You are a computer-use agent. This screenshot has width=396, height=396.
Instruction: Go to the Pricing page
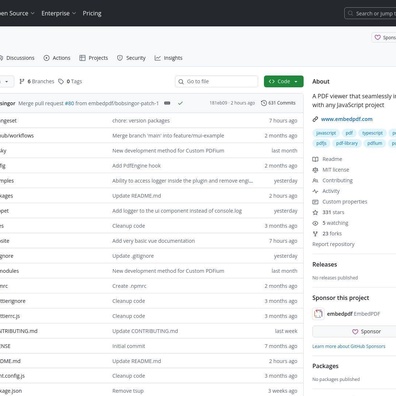pyautogui.click(x=92, y=13)
